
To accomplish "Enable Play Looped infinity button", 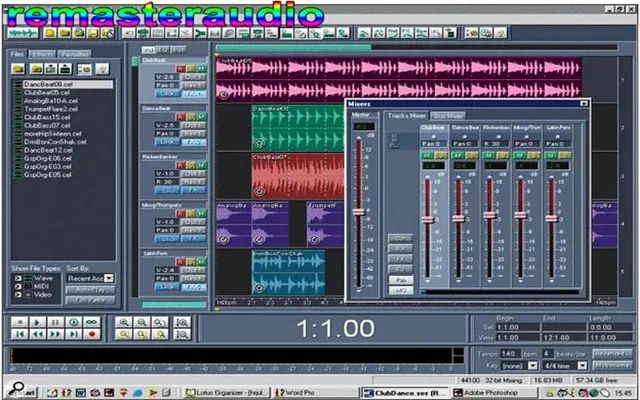I will [92, 322].
